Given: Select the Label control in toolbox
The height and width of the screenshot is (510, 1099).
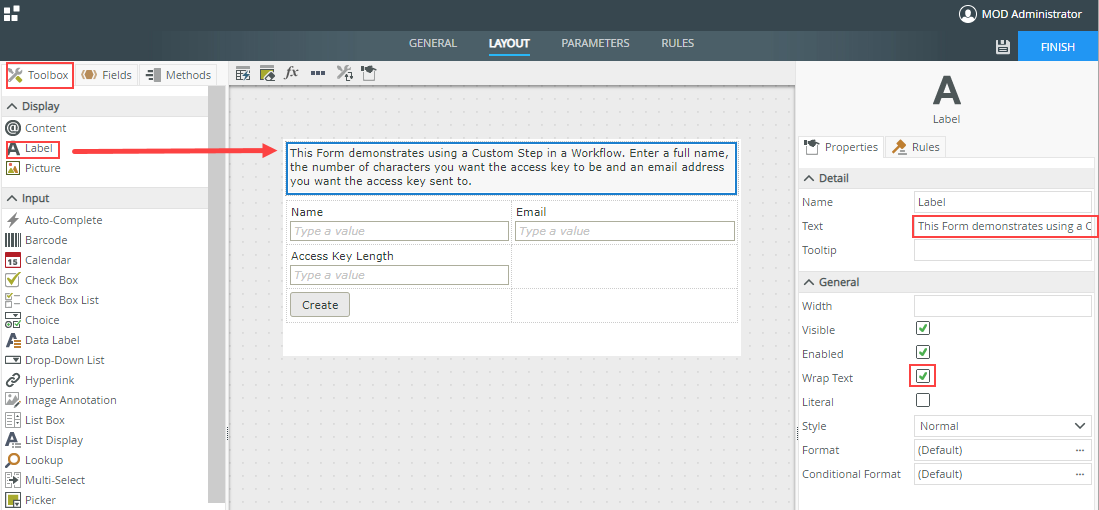Looking at the screenshot, I should click(32, 149).
